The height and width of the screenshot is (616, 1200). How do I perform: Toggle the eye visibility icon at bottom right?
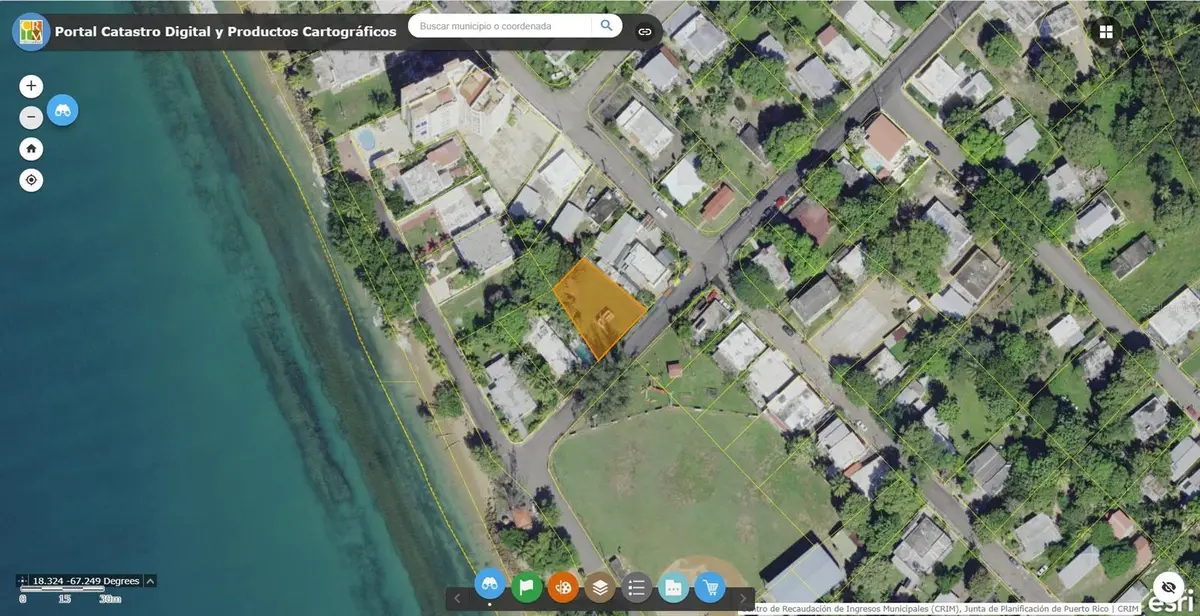[x=1169, y=588]
